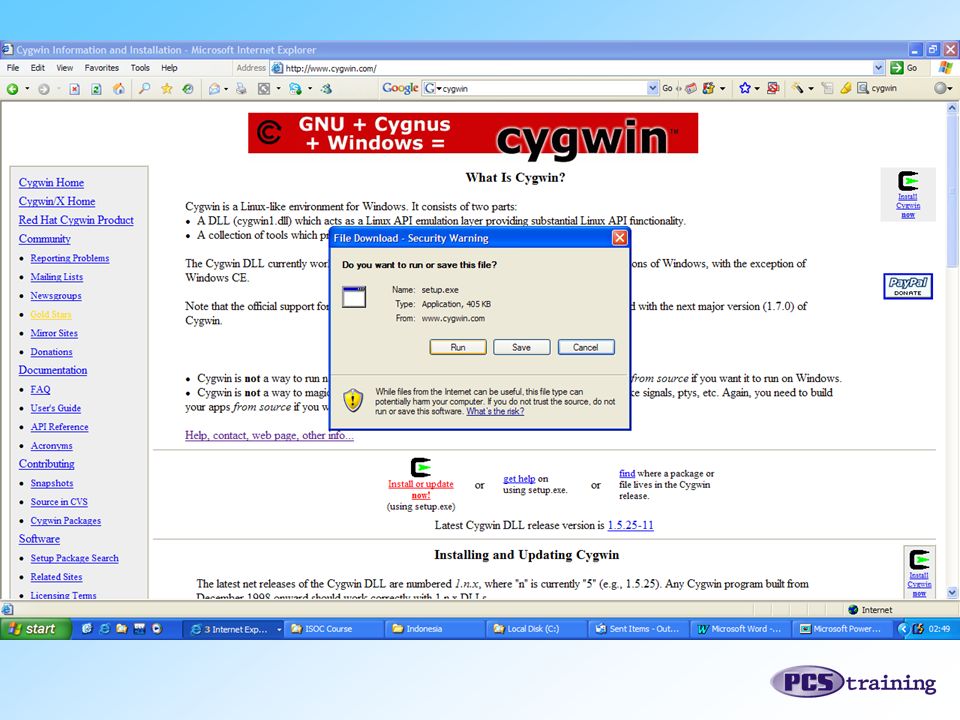The image size is (960, 720).
Task: Click the Google toolbar bookmarks blue star
Action: [744, 88]
